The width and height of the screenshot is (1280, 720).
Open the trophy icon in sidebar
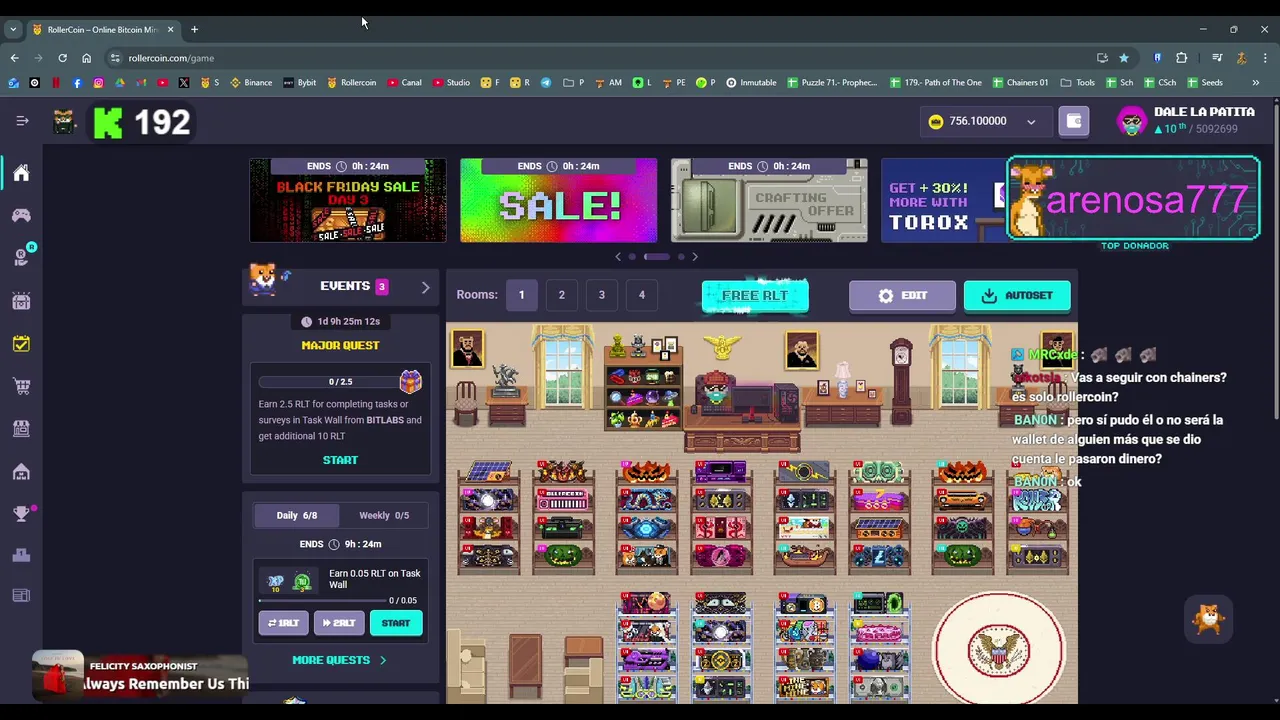tap(21, 514)
